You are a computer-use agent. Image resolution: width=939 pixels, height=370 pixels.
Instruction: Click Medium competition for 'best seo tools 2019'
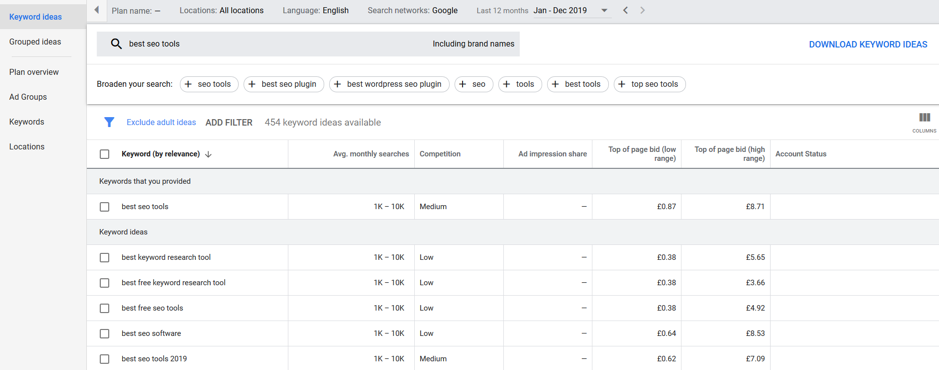[x=433, y=359]
